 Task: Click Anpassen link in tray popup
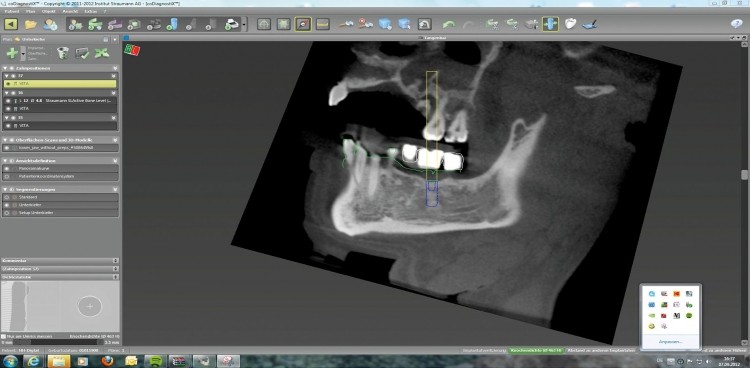669,342
